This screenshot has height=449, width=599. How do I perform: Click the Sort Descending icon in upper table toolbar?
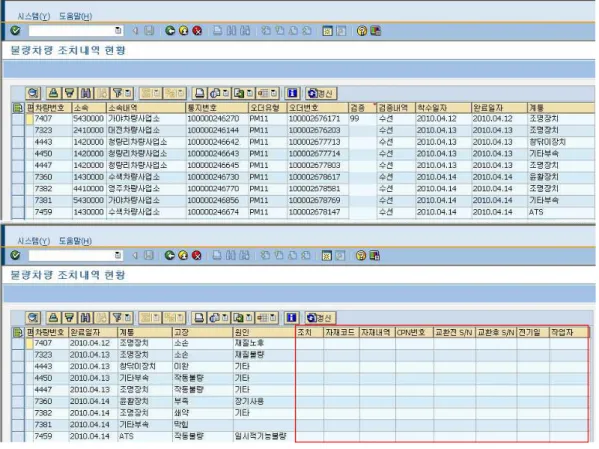[x=70, y=93]
